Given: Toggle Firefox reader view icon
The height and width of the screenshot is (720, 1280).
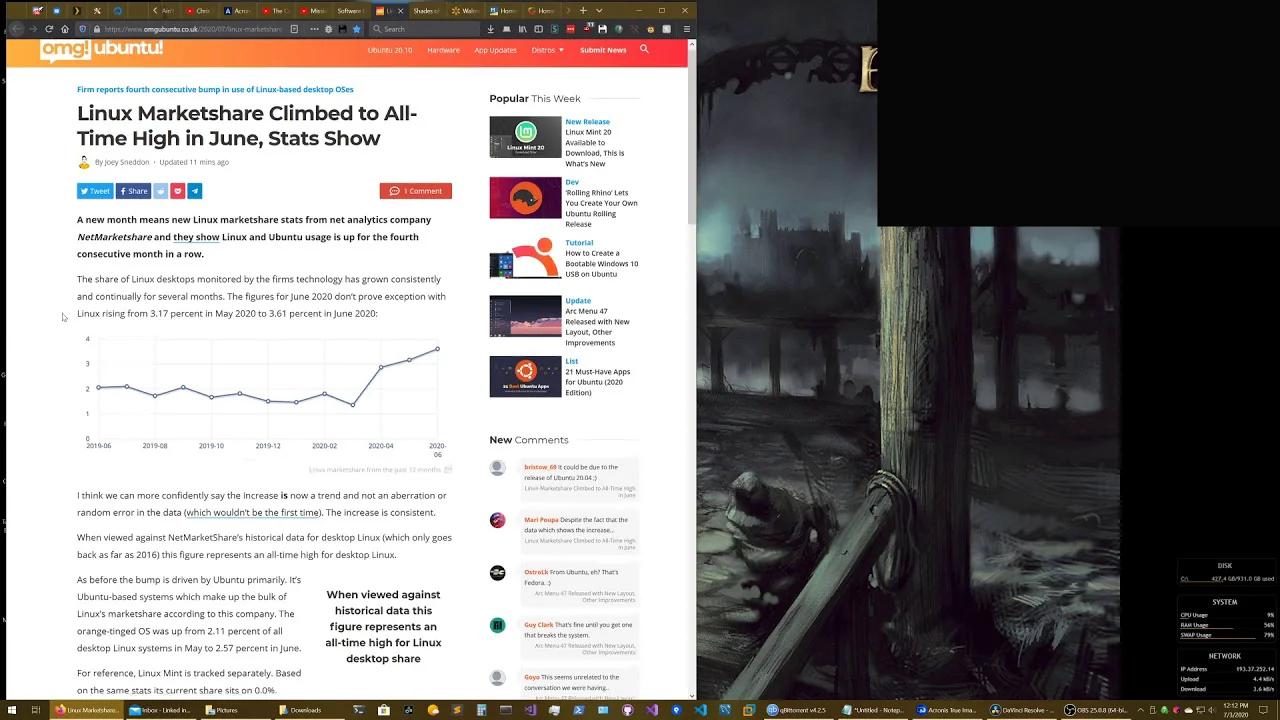Looking at the screenshot, I should click(x=294, y=29).
